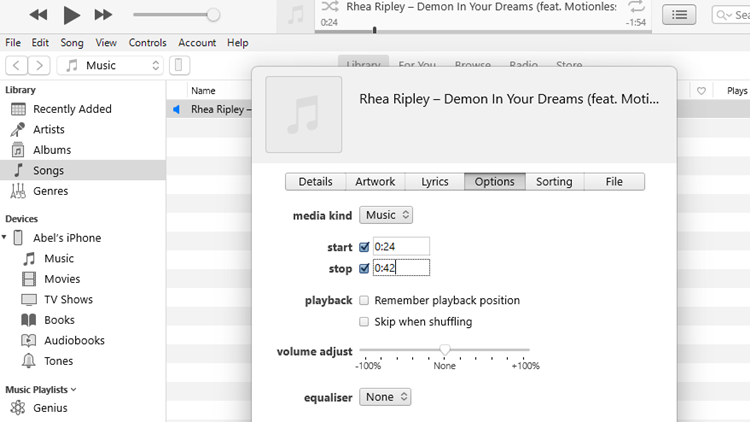Open the search field dropdown magnifier
This screenshot has width=750, height=422.
coord(724,15)
